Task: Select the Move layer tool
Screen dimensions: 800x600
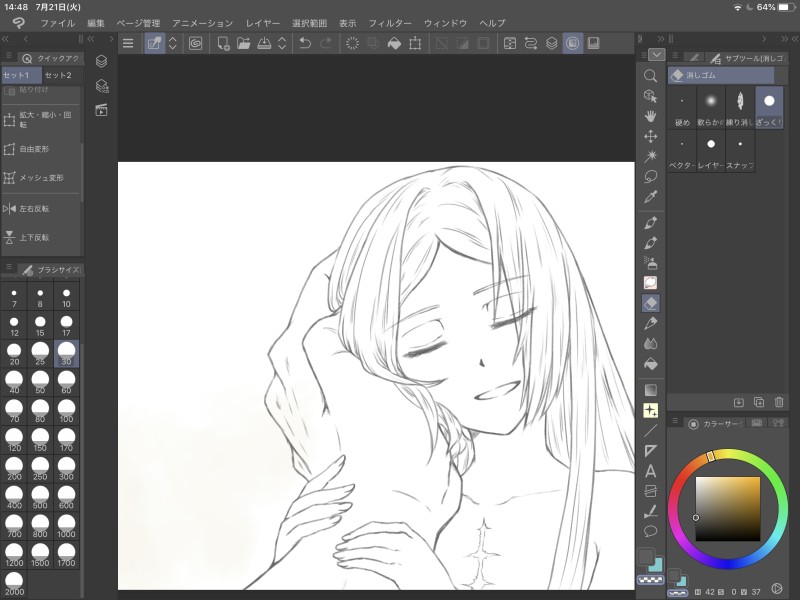Action: tap(650, 136)
